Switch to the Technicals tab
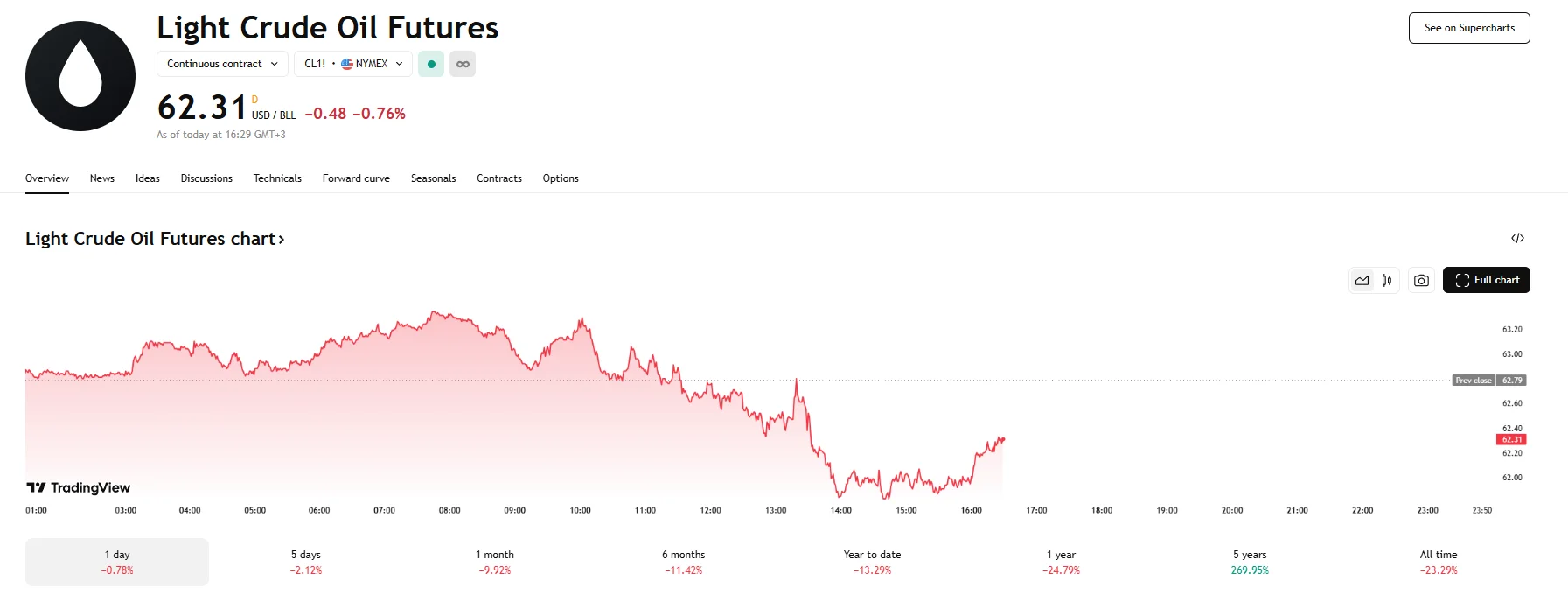Viewport: 1568px width, 601px height. (277, 178)
